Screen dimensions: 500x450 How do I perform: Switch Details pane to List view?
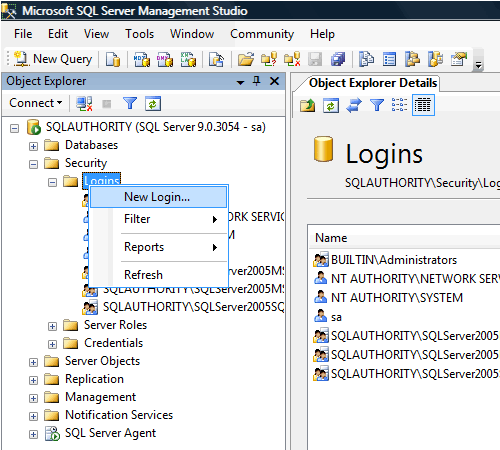point(400,105)
